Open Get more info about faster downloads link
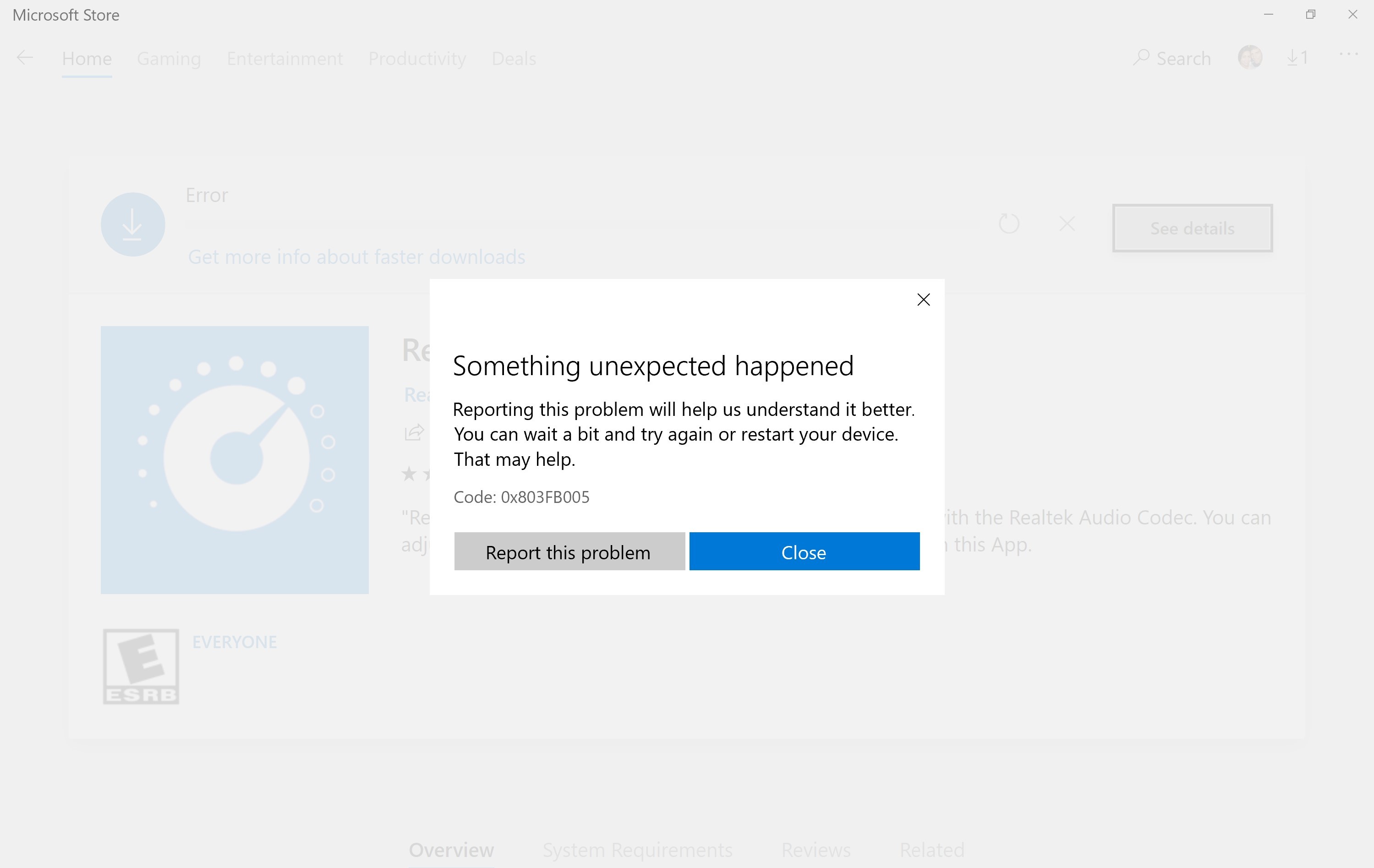This screenshot has width=1374, height=868. click(356, 257)
